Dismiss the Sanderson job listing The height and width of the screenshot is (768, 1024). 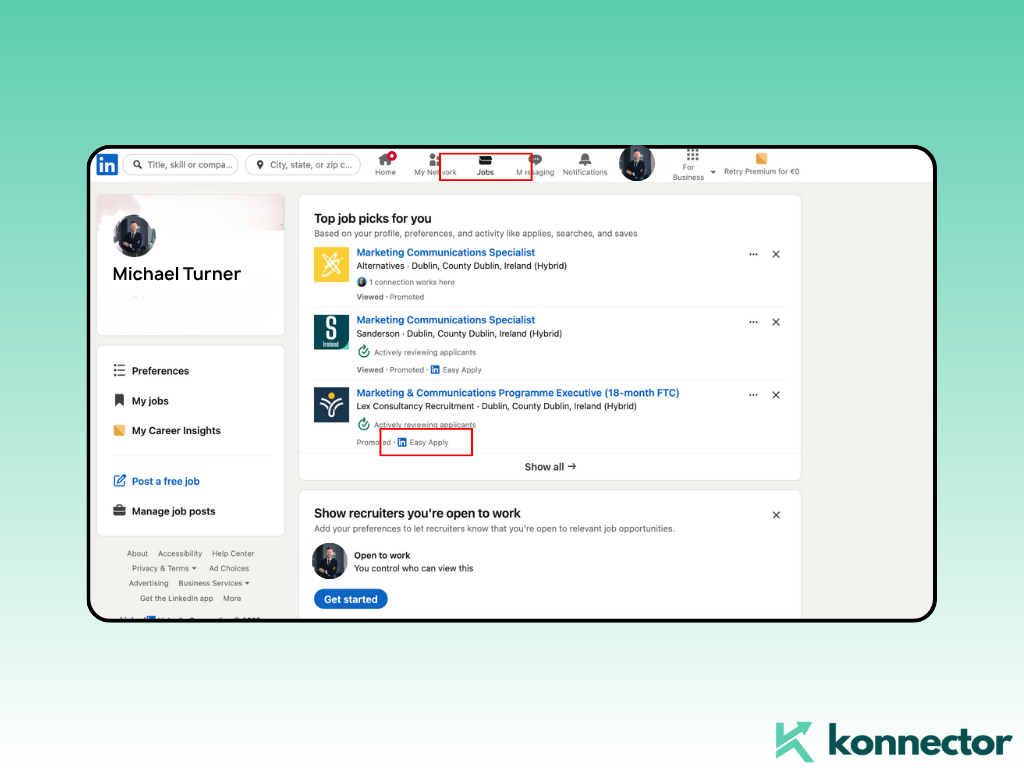(x=776, y=322)
